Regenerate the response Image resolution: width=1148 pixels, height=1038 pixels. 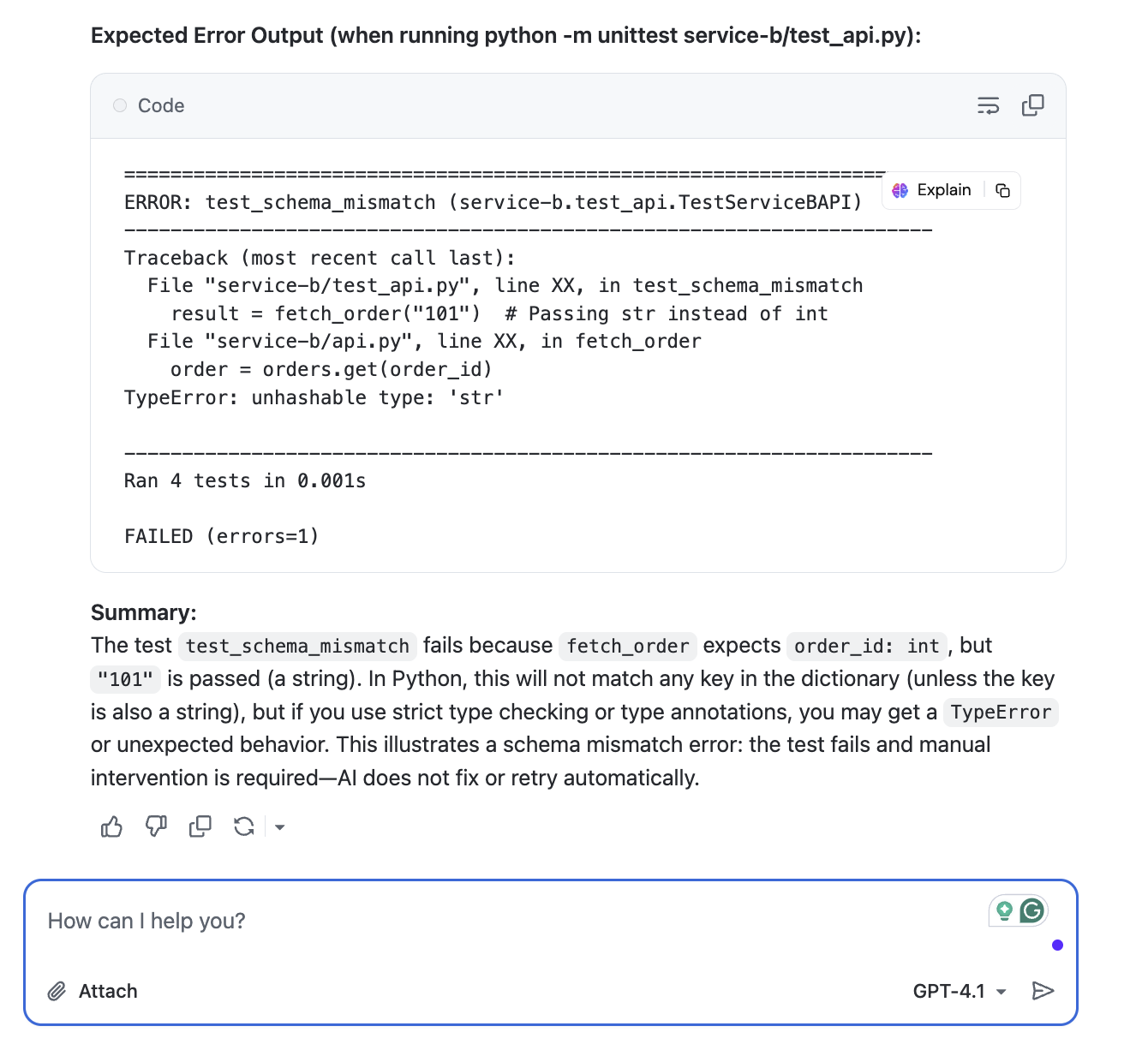point(244,826)
